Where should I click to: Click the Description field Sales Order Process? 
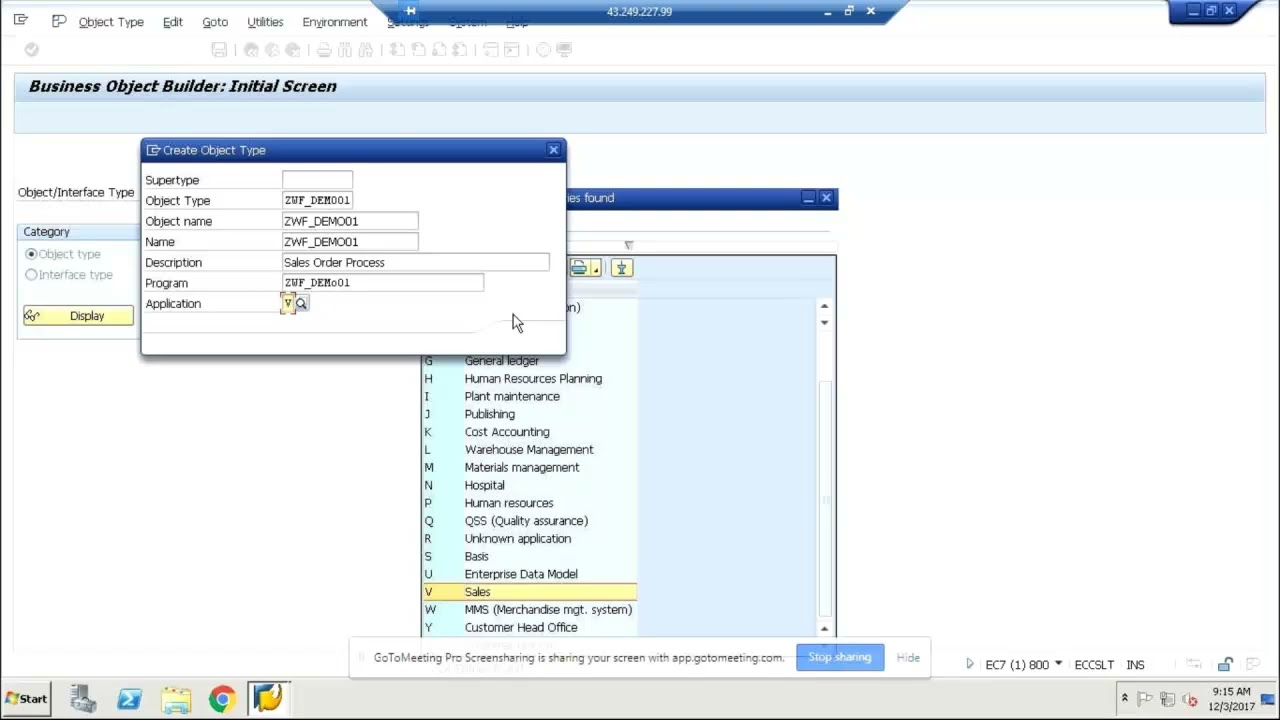click(x=416, y=262)
